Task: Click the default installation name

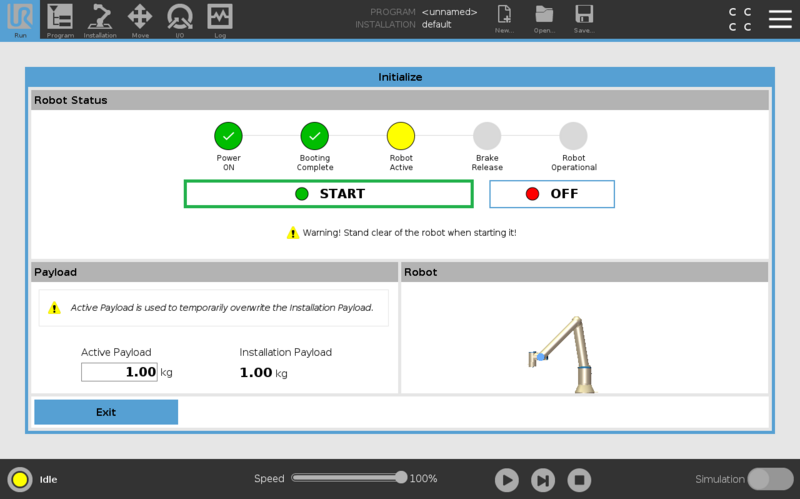Action: [436, 24]
